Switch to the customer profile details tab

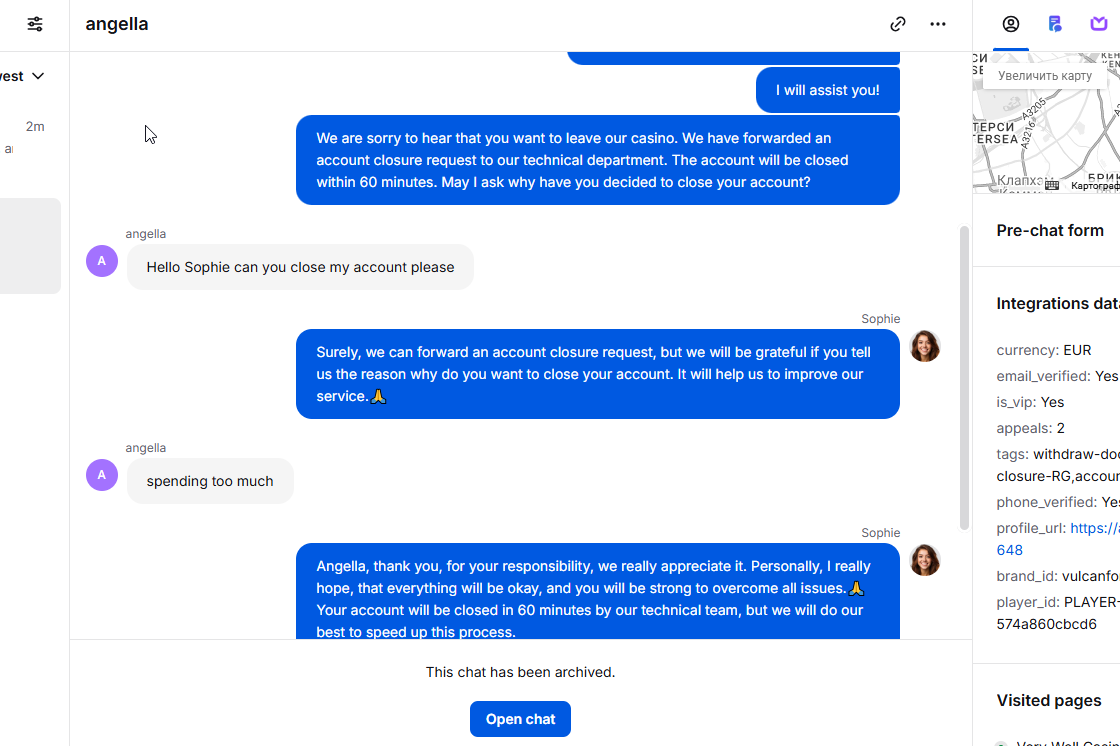[x=1011, y=24]
